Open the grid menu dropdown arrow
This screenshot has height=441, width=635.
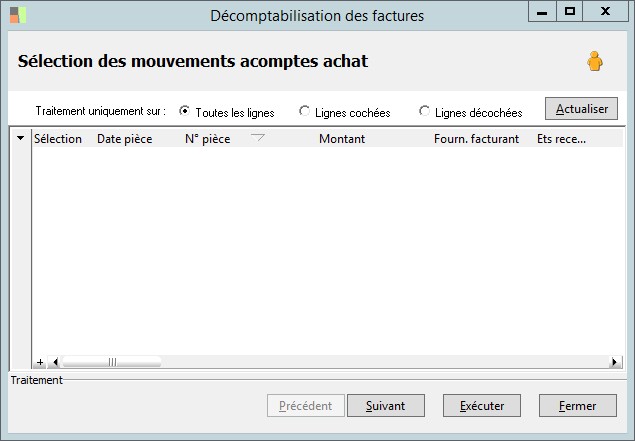click(x=21, y=139)
